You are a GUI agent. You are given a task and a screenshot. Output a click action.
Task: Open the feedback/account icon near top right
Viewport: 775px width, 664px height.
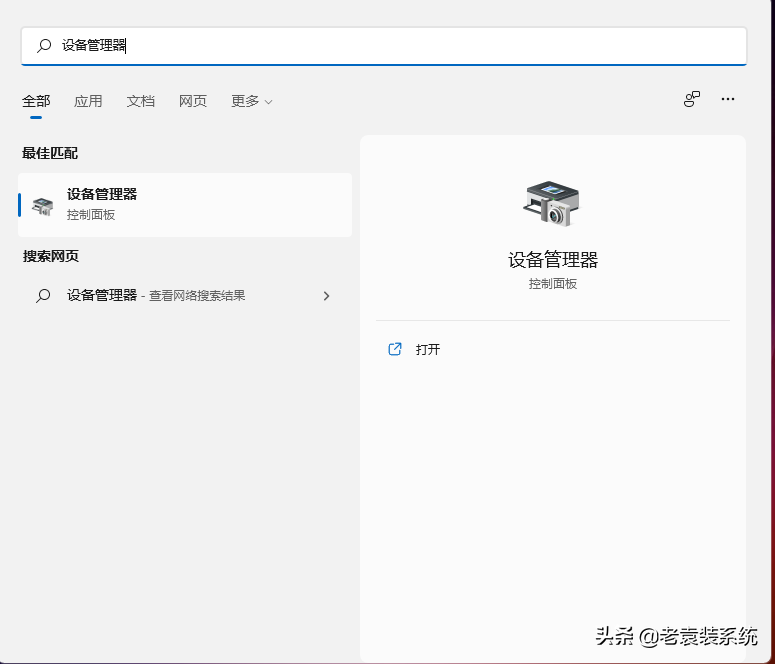coord(692,99)
